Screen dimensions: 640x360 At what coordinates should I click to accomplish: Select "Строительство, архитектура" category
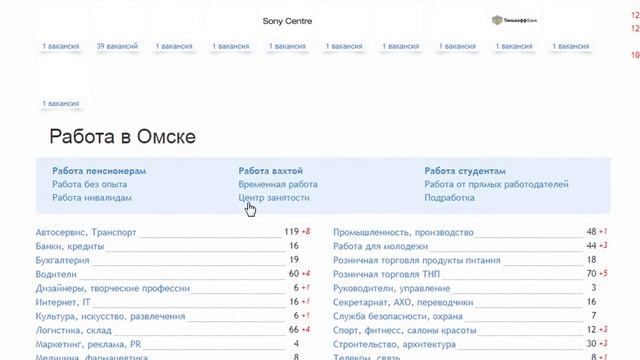pos(394,344)
